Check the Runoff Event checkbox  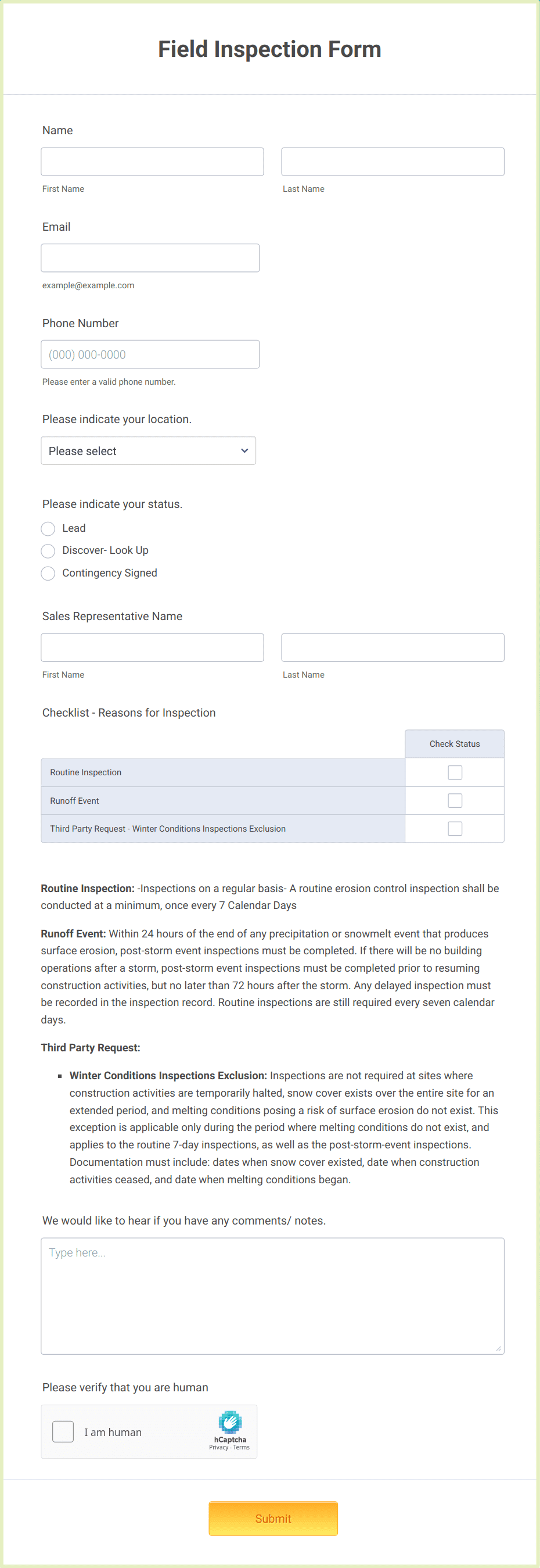[454, 800]
